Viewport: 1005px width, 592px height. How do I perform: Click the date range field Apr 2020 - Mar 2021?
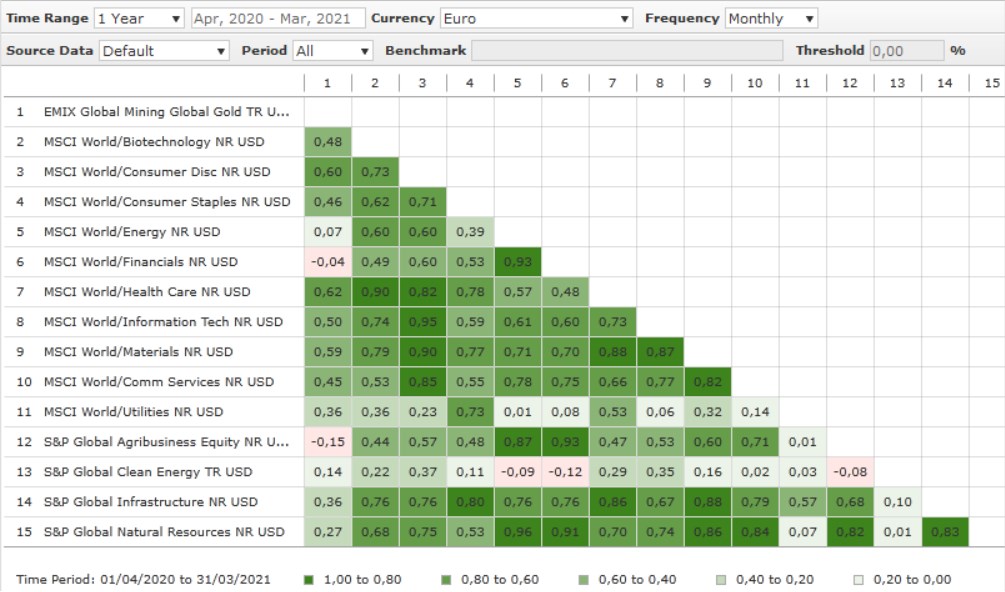pyautogui.click(x=276, y=18)
